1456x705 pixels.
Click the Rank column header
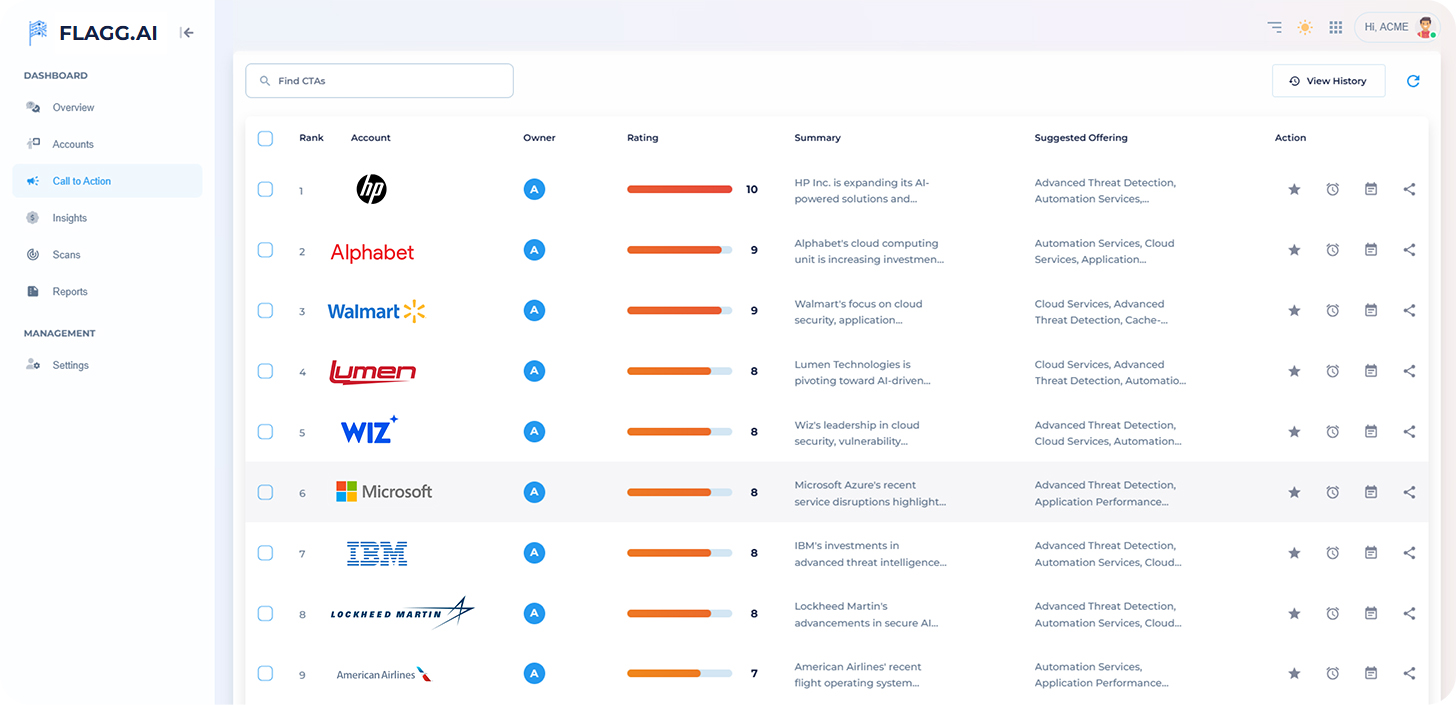311,138
